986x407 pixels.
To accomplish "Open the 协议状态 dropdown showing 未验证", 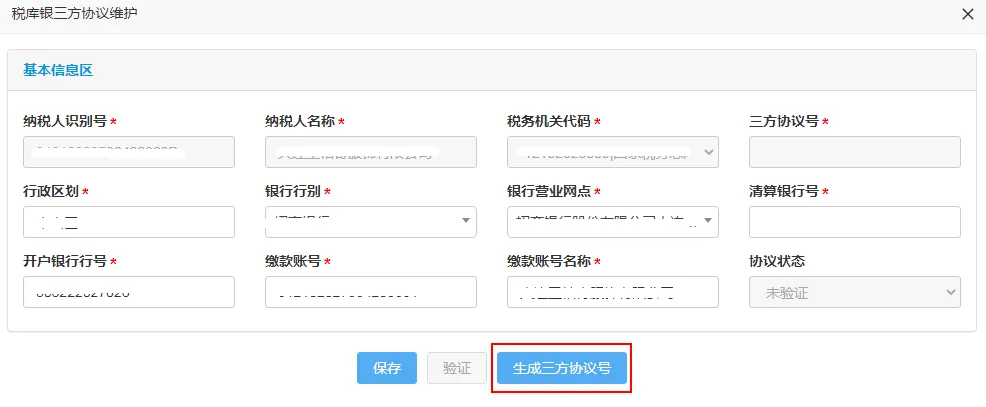I will tap(855, 292).
